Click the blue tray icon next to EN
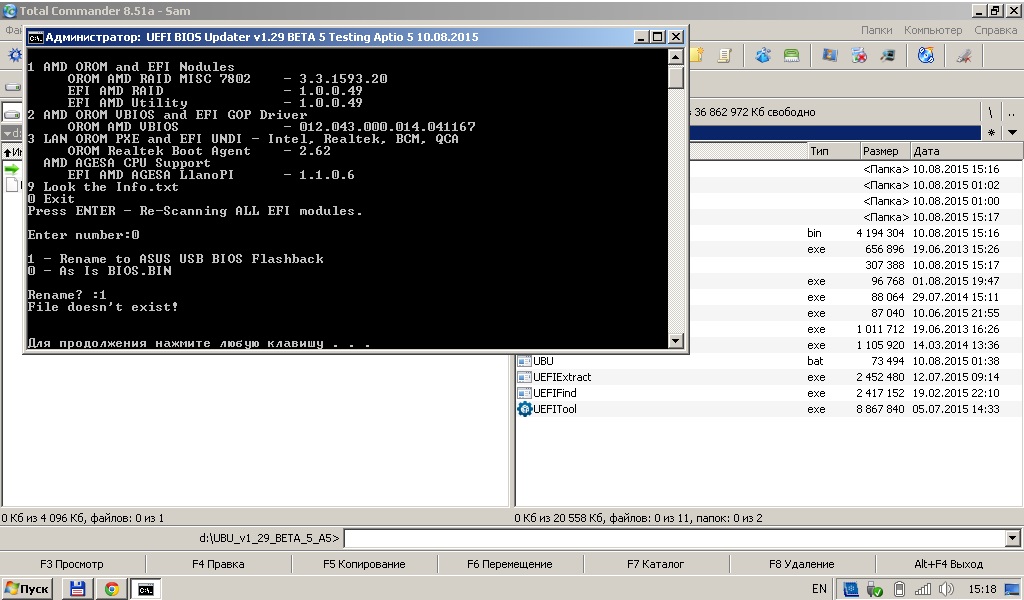 click(850, 589)
